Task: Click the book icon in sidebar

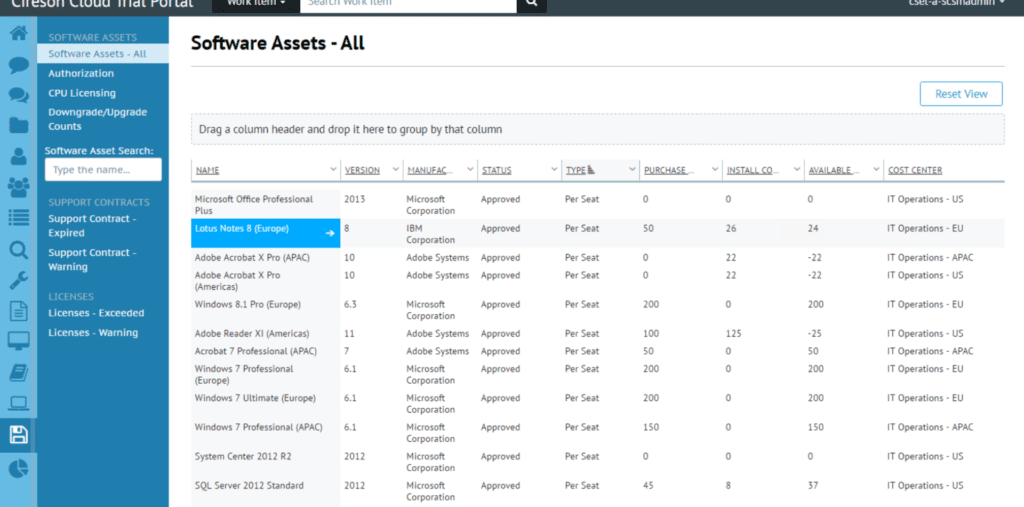Action: 18,373
